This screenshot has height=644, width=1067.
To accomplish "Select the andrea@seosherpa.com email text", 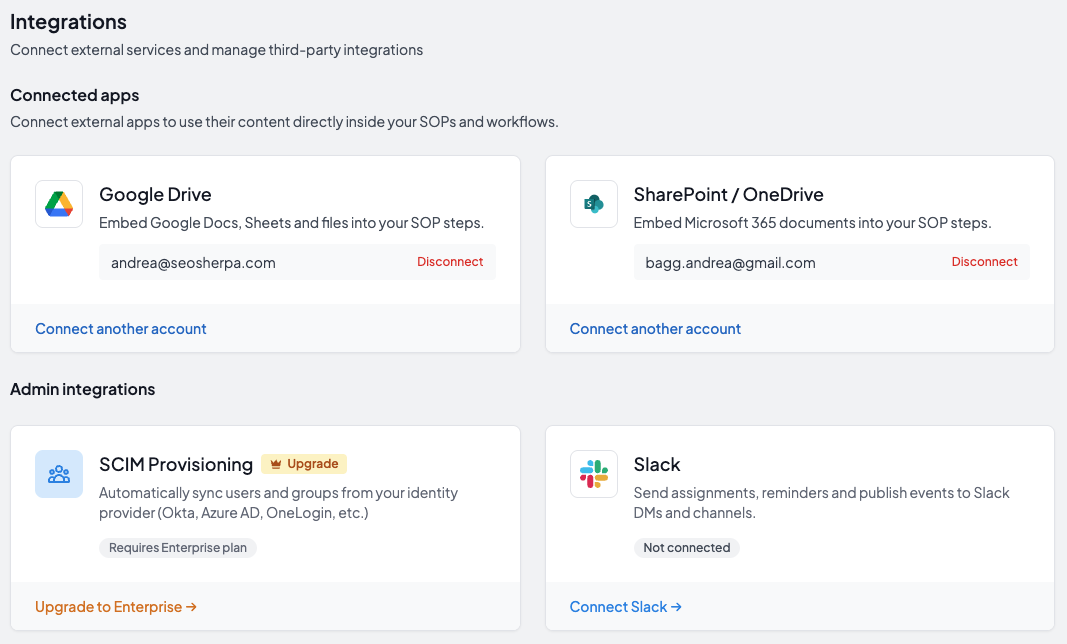I will (193, 263).
